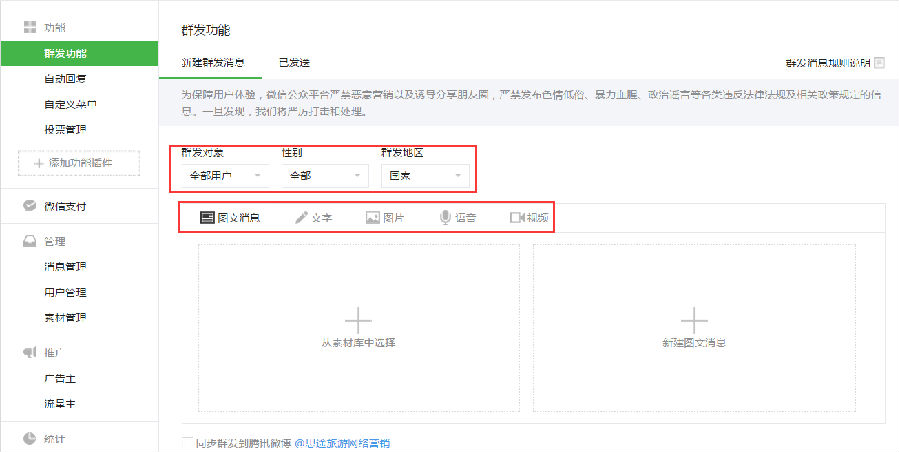Choose the 图片 picture message icon
This screenshot has width=899, height=452.
[372, 217]
